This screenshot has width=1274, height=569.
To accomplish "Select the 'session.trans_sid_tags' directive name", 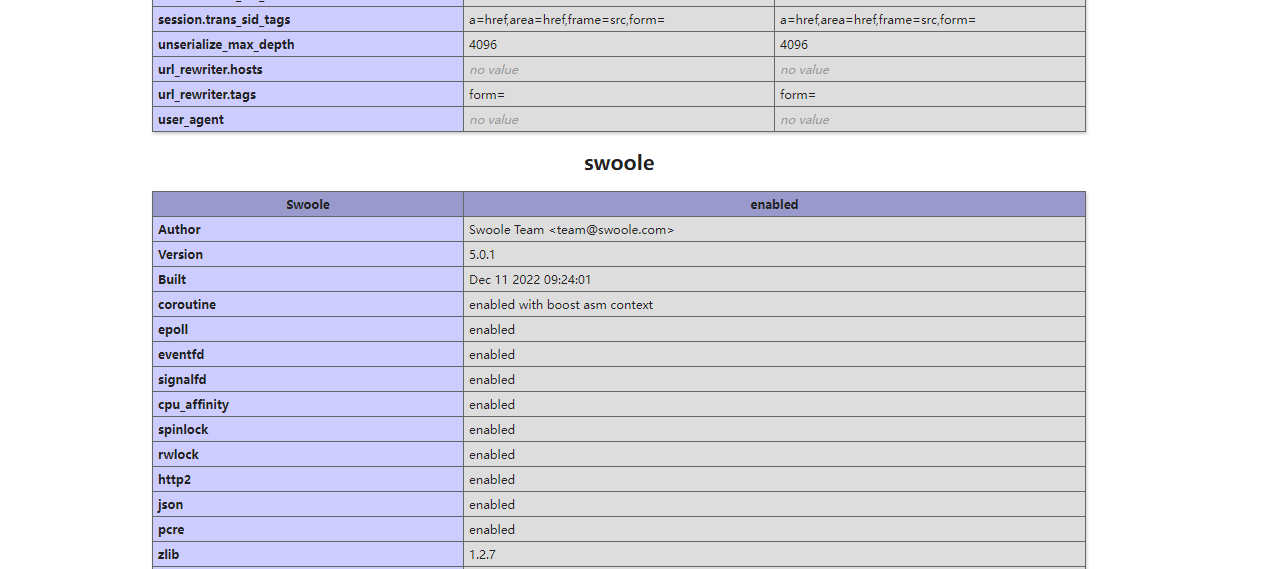I will coord(224,19).
